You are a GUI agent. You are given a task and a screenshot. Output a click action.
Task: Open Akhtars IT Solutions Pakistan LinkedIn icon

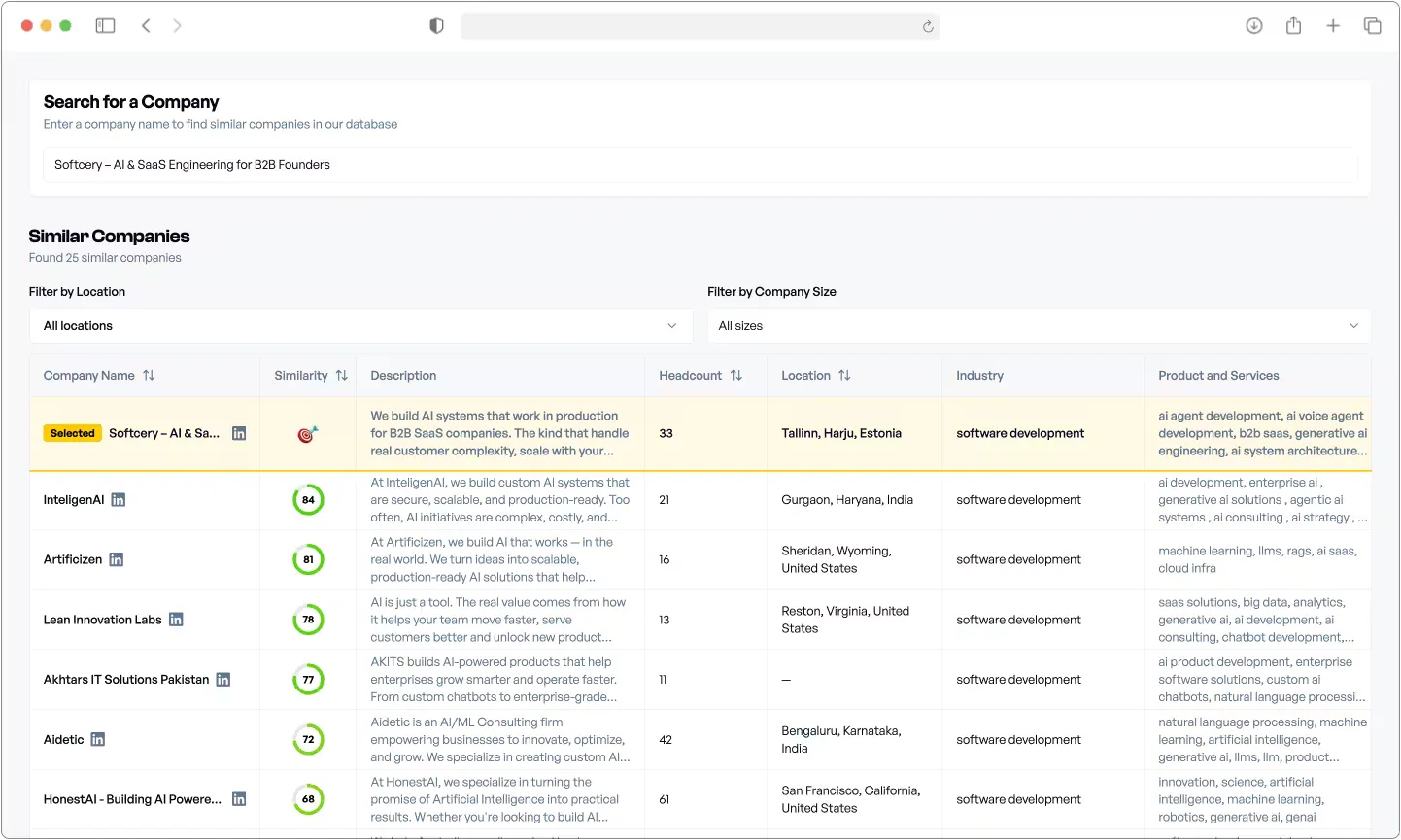223,680
